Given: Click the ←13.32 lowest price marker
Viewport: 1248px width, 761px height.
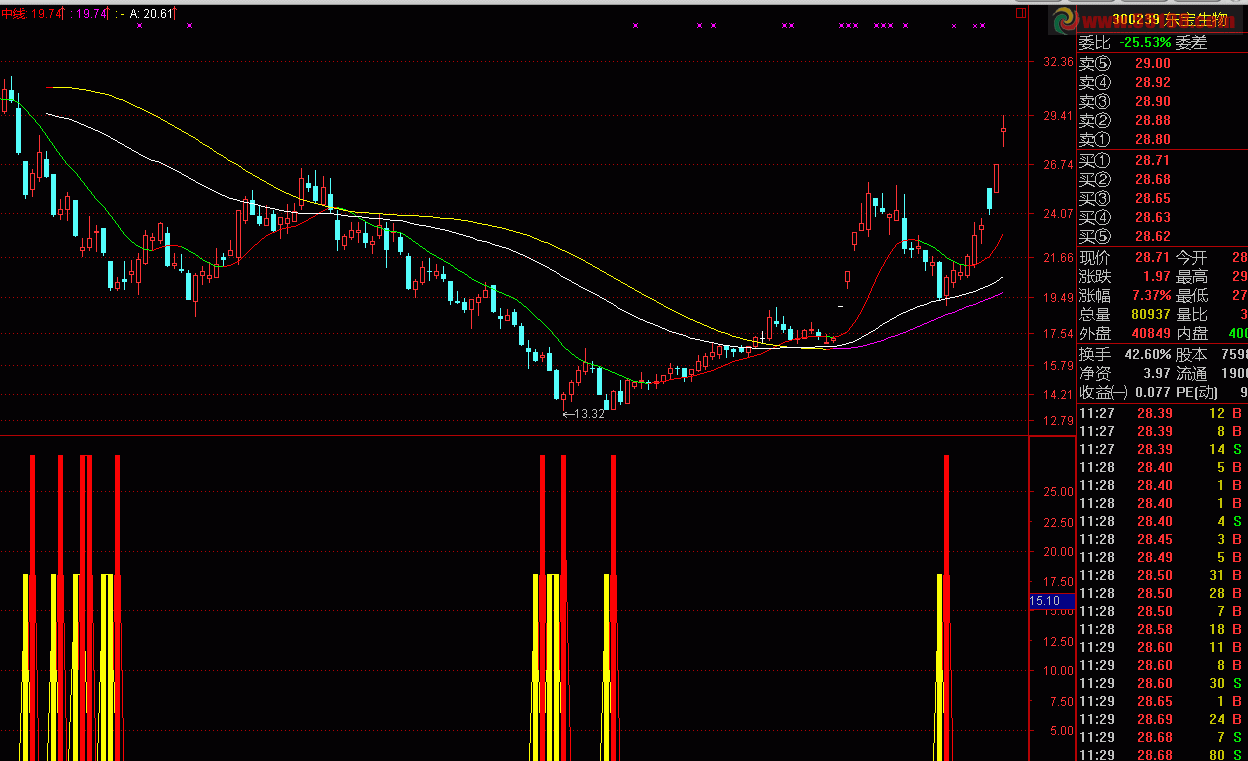Looking at the screenshot, I should click(x=584, y=414).
